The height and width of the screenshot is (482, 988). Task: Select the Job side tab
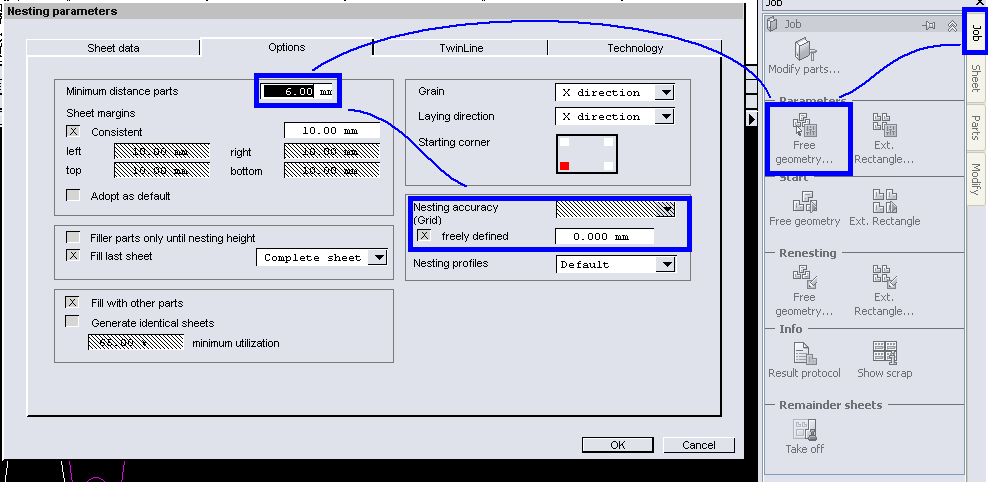coord(975,31)
